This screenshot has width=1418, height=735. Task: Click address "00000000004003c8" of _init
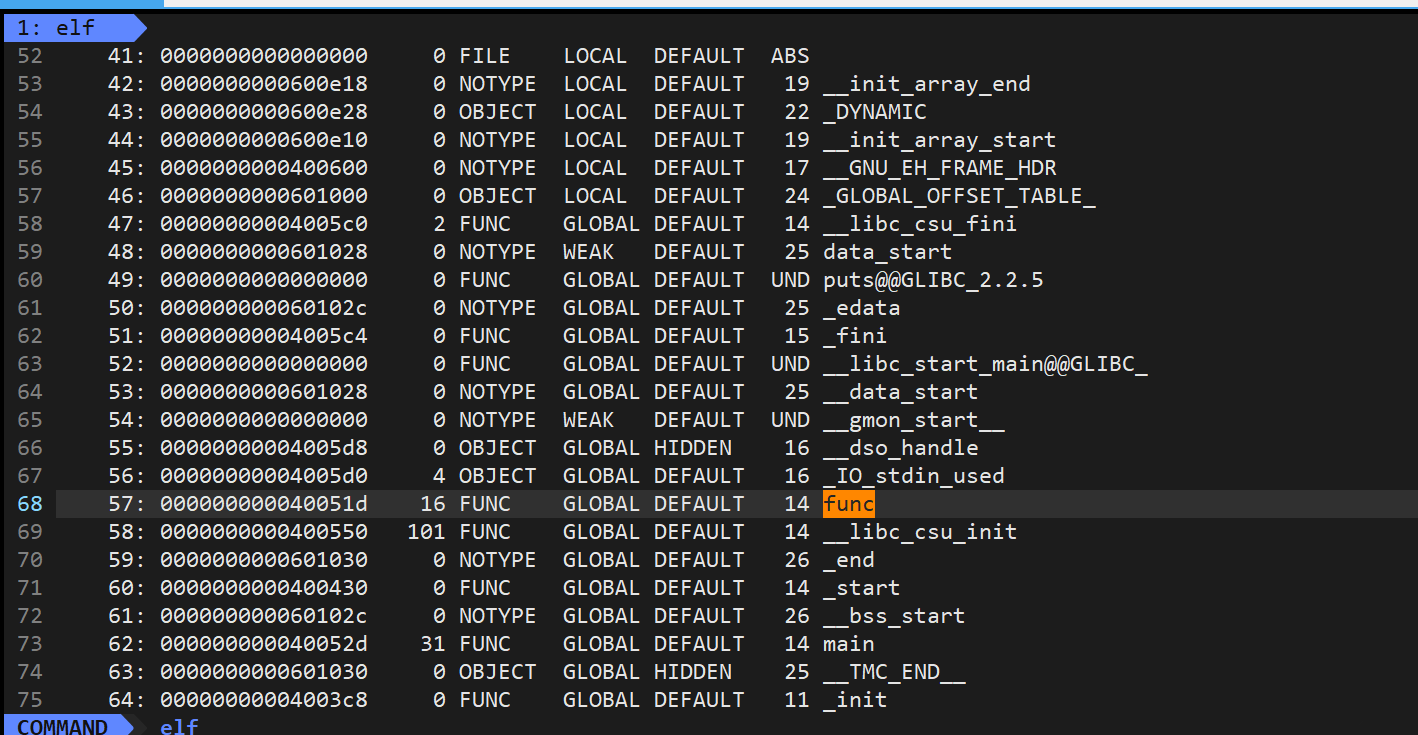click(x=264, y=700)
